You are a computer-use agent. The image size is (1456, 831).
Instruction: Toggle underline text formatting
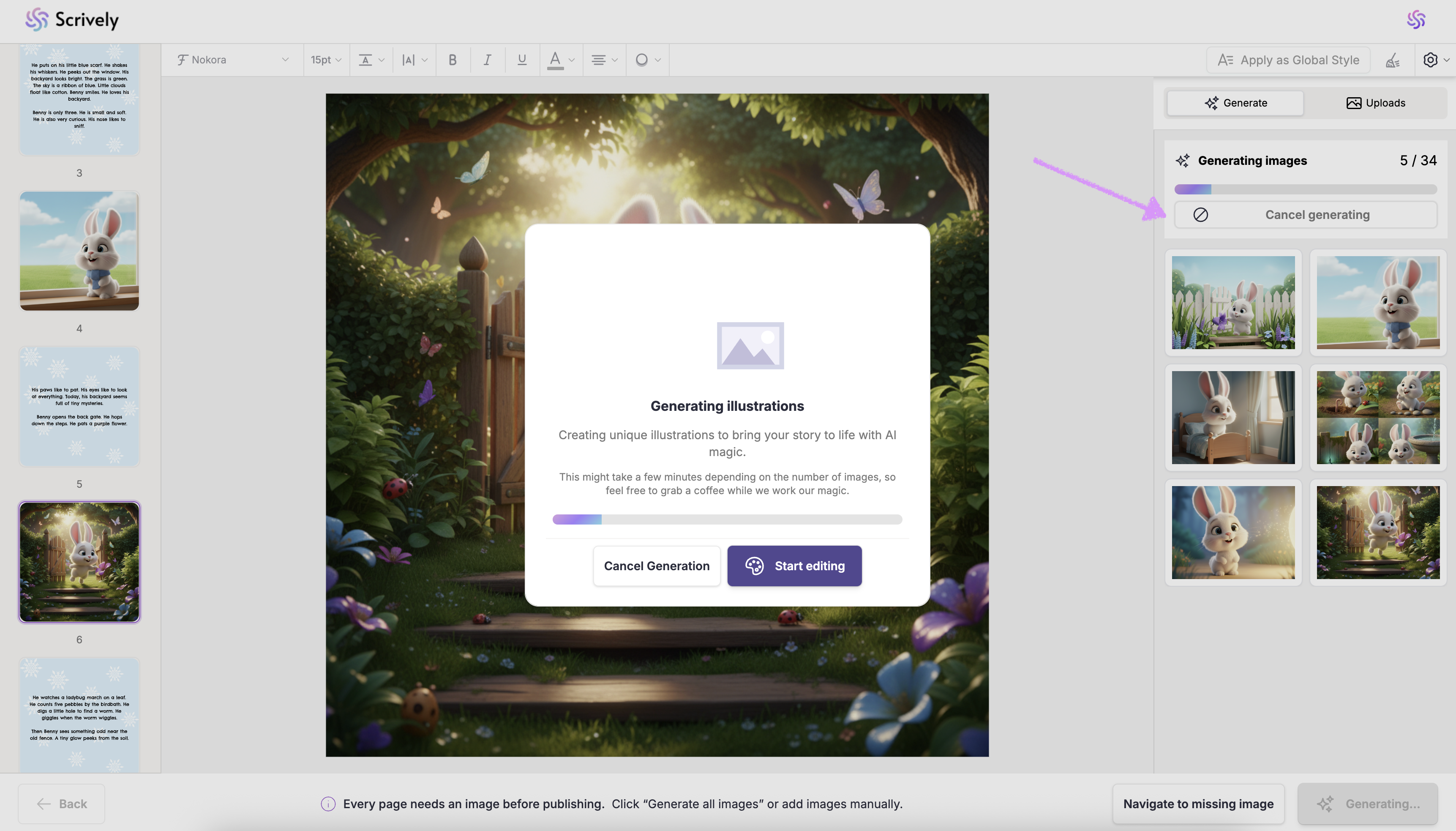click(521, 60)
